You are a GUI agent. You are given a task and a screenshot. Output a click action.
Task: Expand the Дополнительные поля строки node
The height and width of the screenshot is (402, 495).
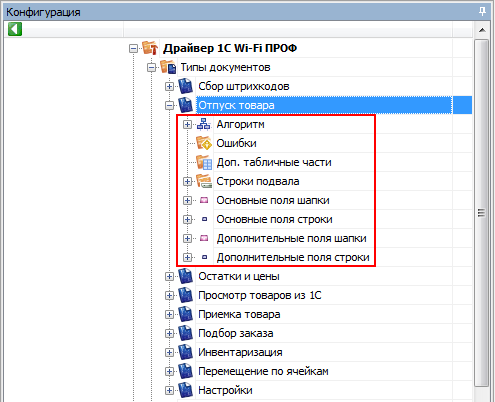pyautogui.click(x=187, y=257)
